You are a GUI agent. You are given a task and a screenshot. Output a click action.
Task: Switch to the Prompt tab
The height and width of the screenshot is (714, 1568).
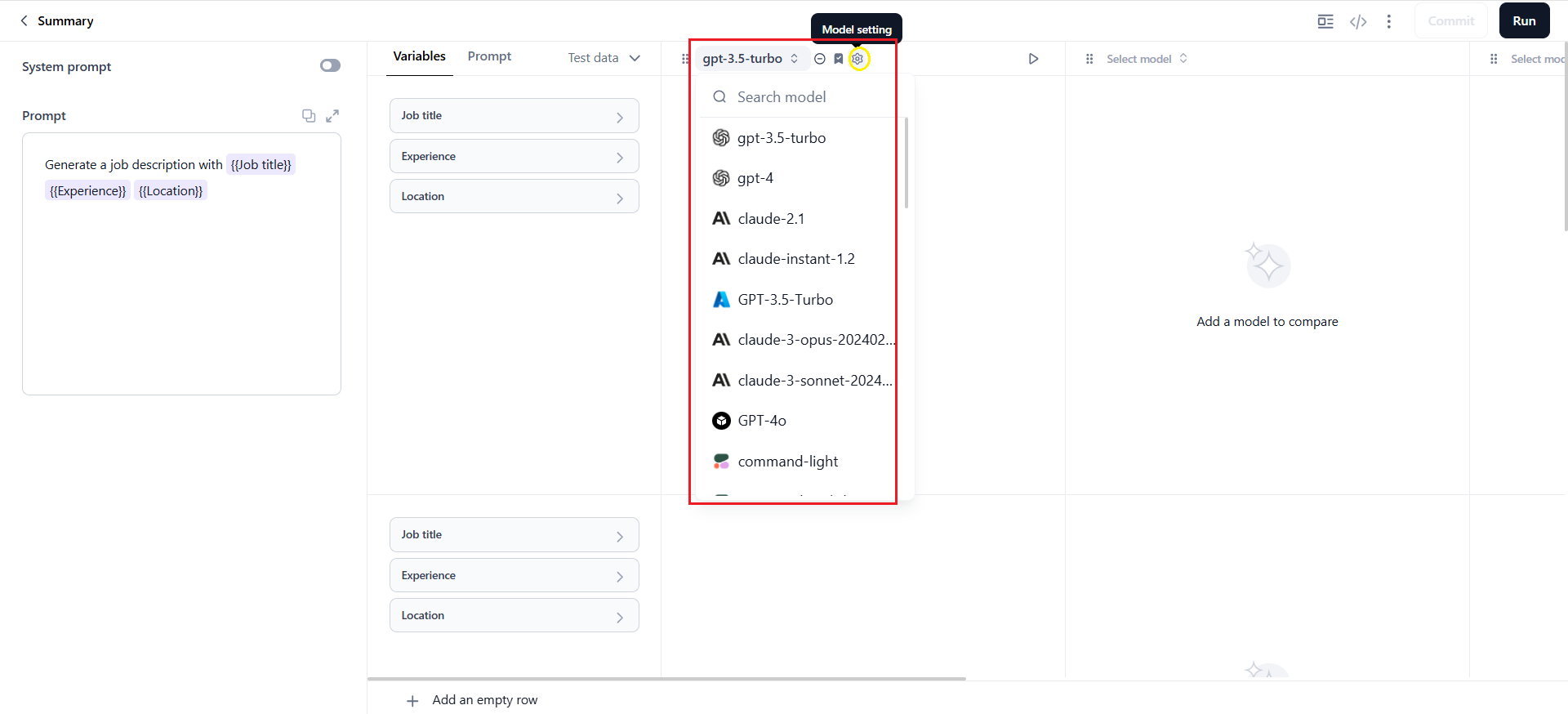(489, 56)
